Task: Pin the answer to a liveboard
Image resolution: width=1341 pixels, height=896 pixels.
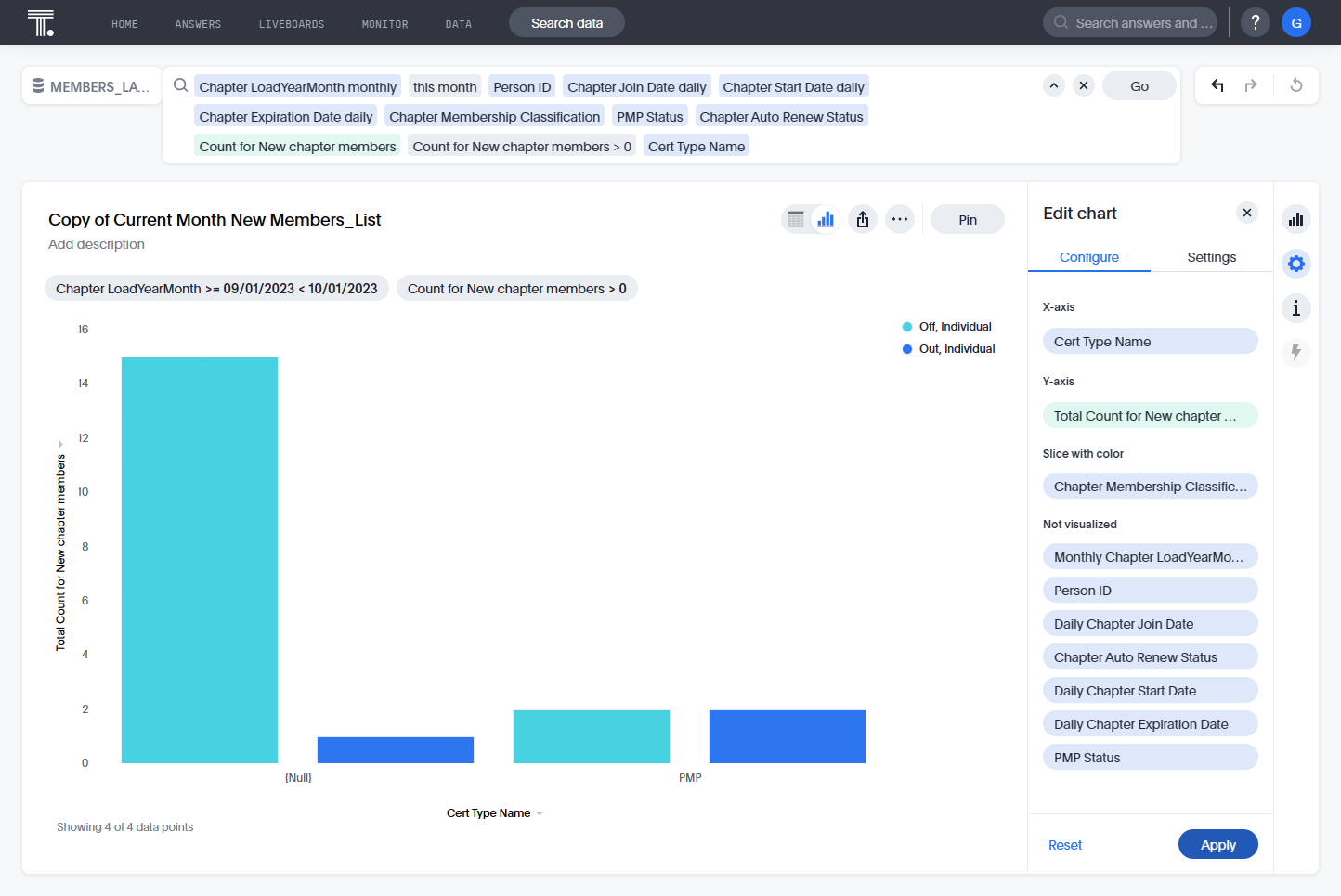Action: [968, 219]
